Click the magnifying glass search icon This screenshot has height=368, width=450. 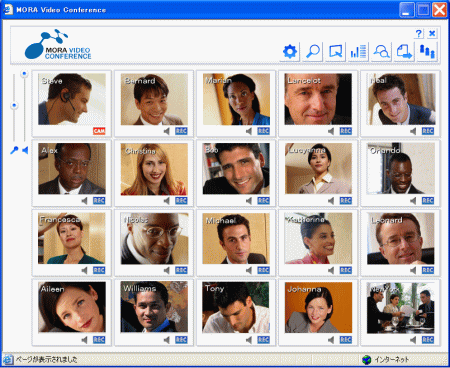(312, 52)
